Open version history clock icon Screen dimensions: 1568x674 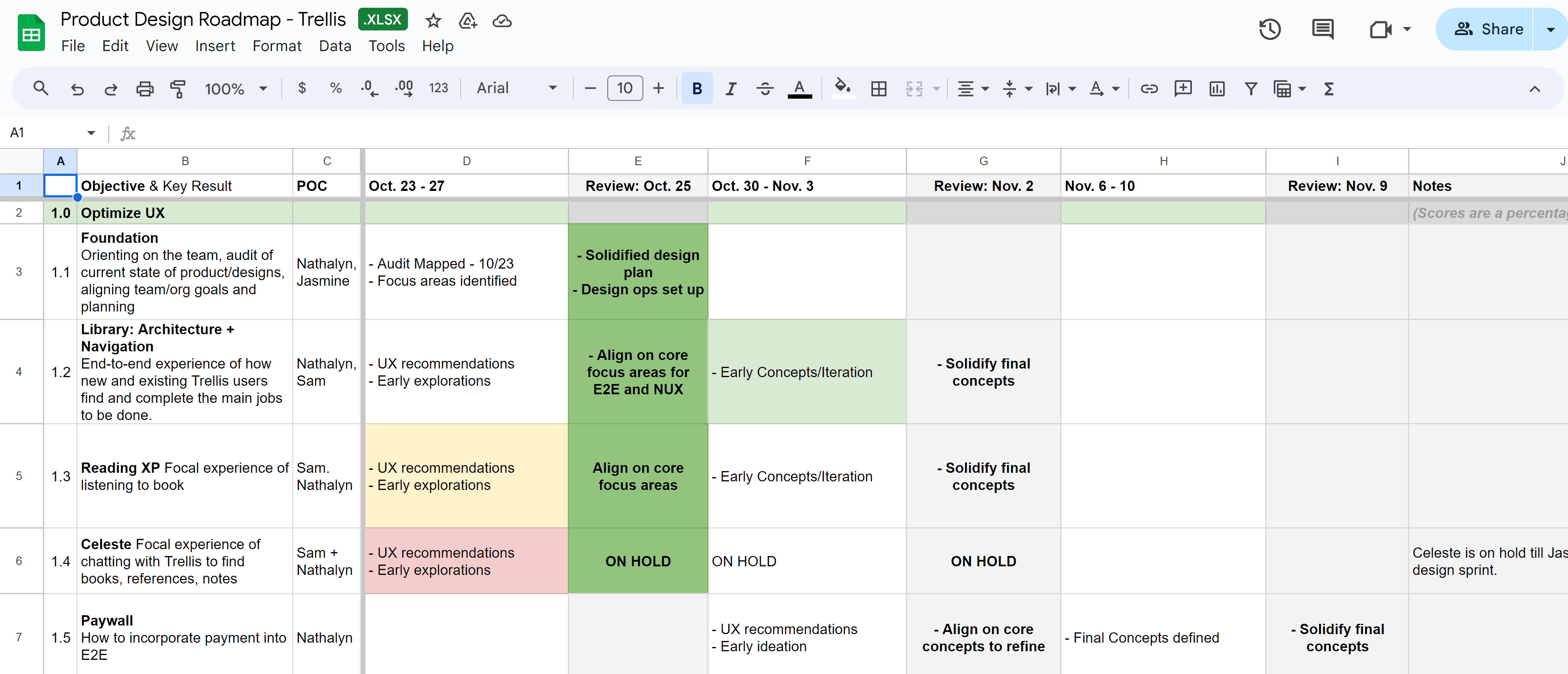(x=1270, y=29)
